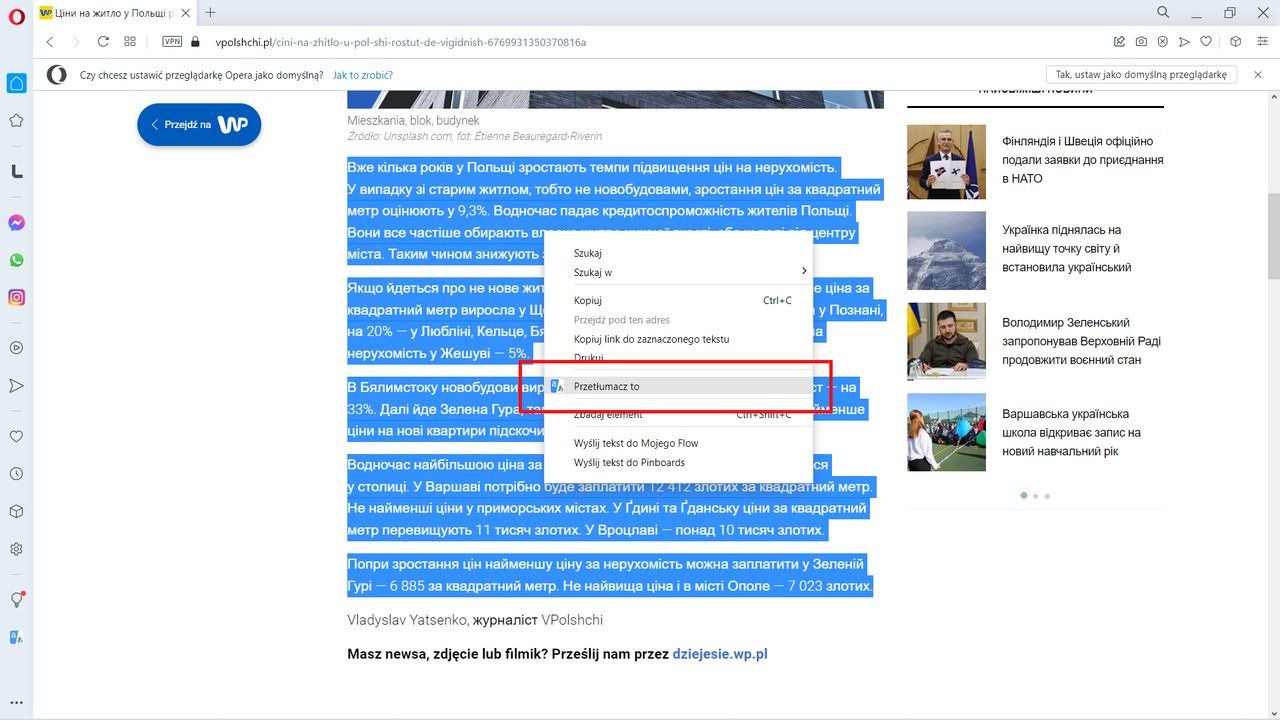Choose 'Drukuj' from context menu
Image resolution: width=1280 pixels, height=720 pixels.
676,357
